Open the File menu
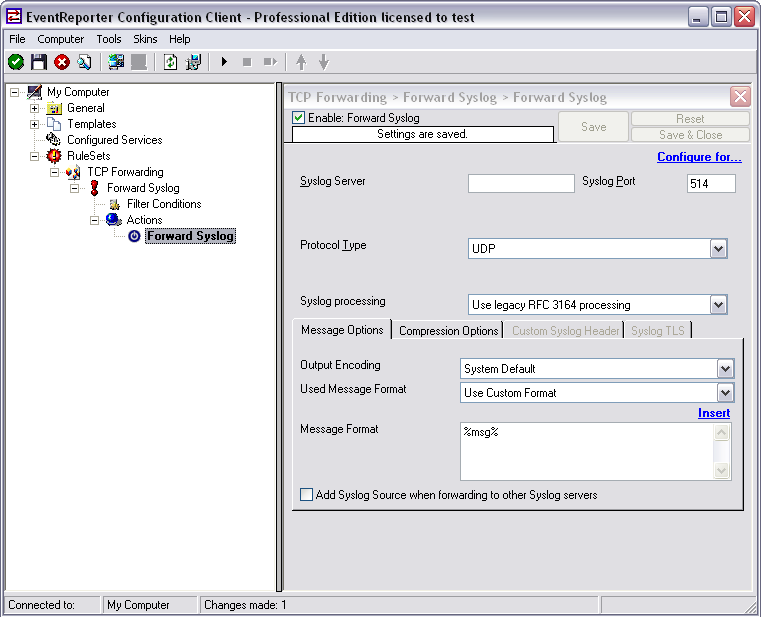Image resolution: width=761 pixels, height=617 pixels. click(x=17, y=39)
